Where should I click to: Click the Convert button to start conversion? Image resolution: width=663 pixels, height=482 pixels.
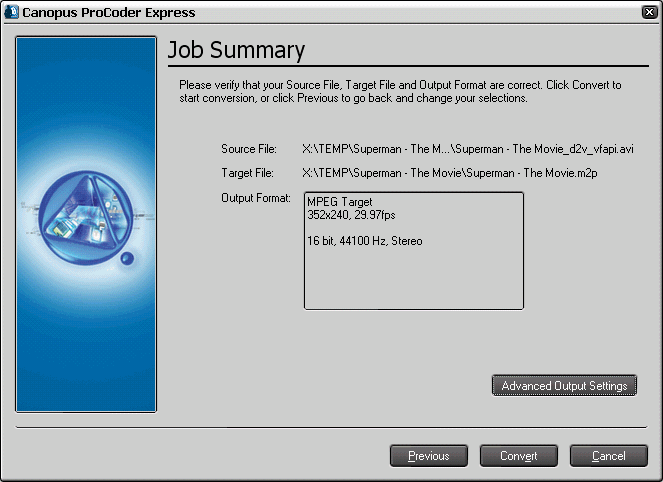(519, 456)
